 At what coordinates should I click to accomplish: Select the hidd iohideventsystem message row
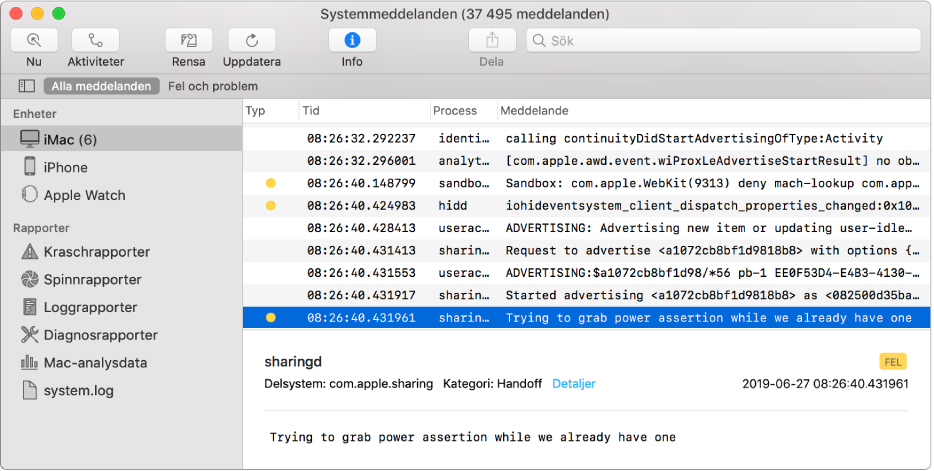click(586, 205)
